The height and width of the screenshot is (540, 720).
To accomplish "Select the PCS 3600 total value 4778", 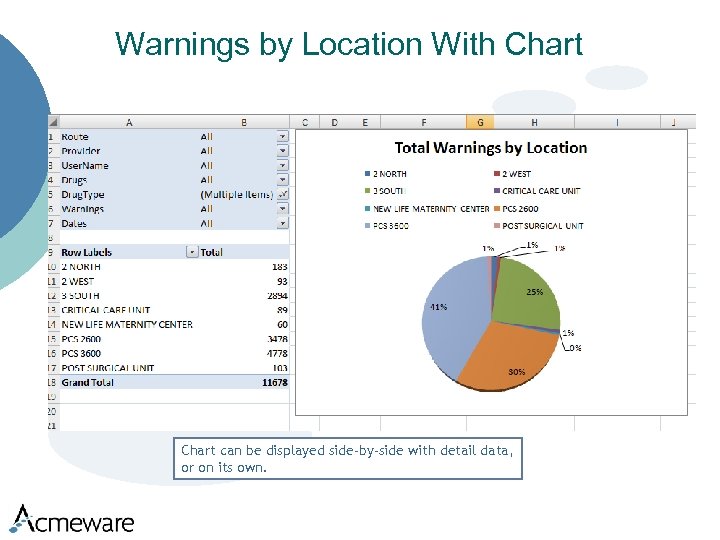I will pyautogui.click(x=244, y=354).
